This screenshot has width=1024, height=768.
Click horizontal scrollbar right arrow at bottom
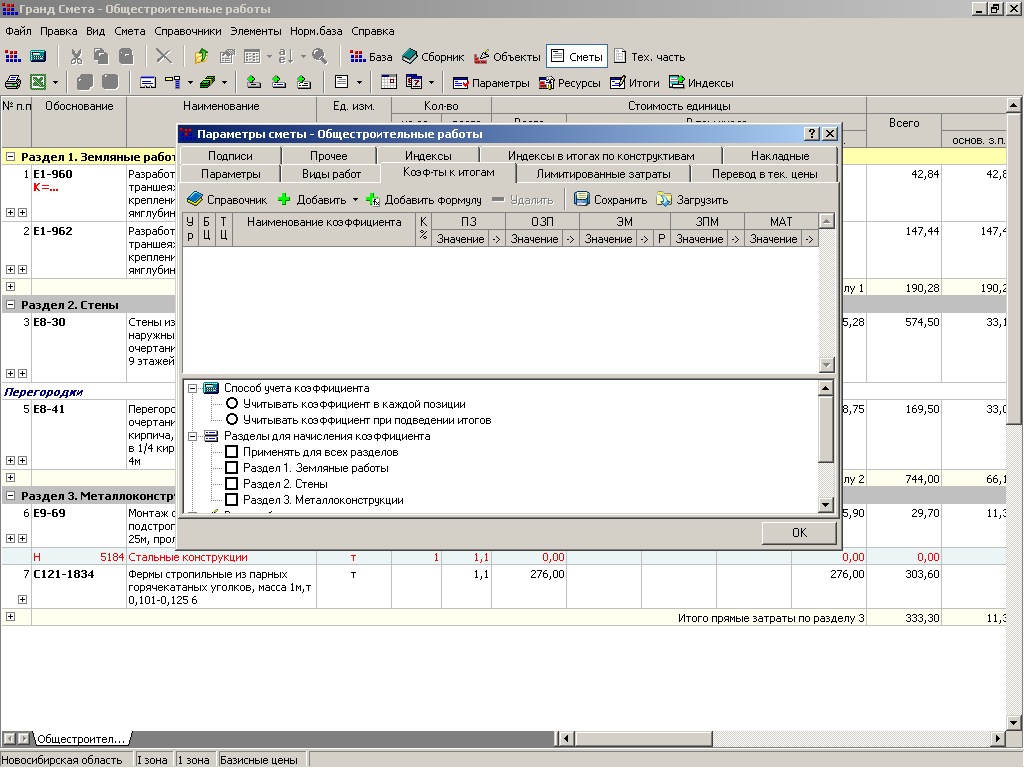pos(997,739)
